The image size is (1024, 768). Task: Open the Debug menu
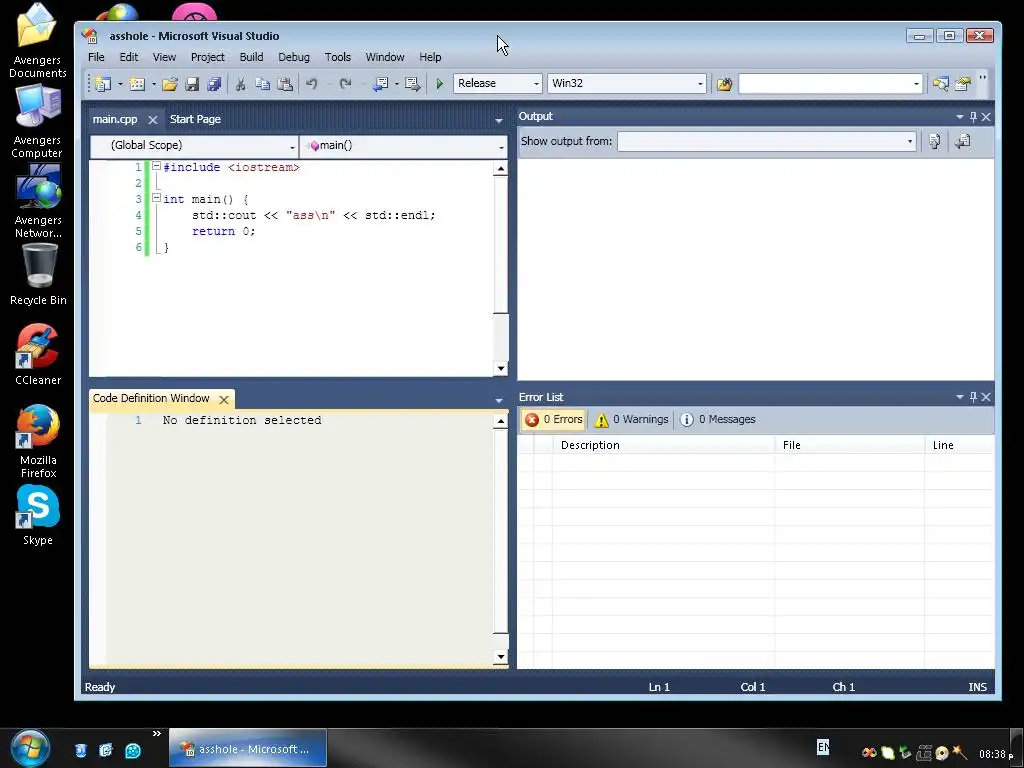294,57
